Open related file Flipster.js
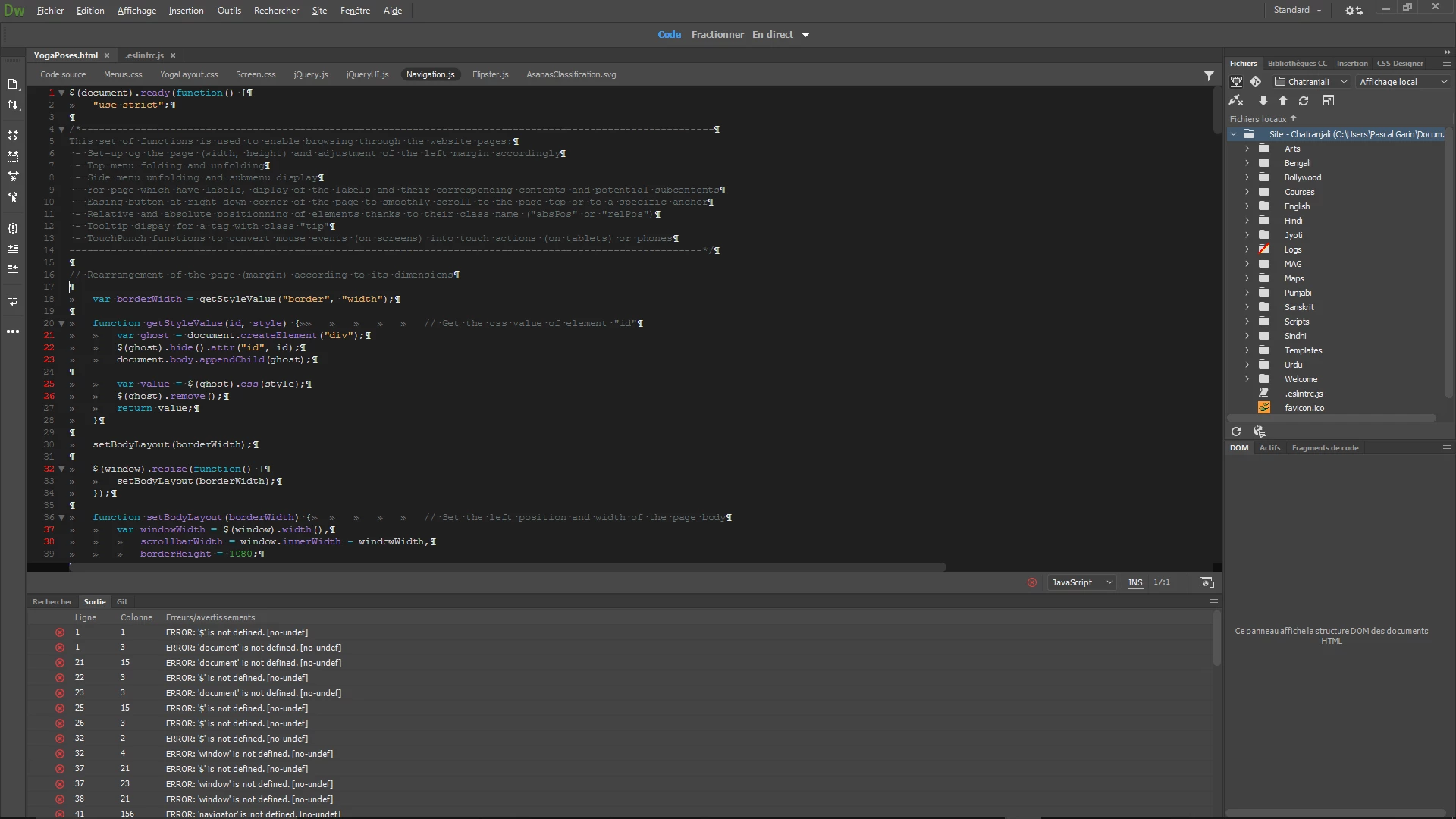The width and height of the screenshot is (1456, 819). [x=490, y=74]
